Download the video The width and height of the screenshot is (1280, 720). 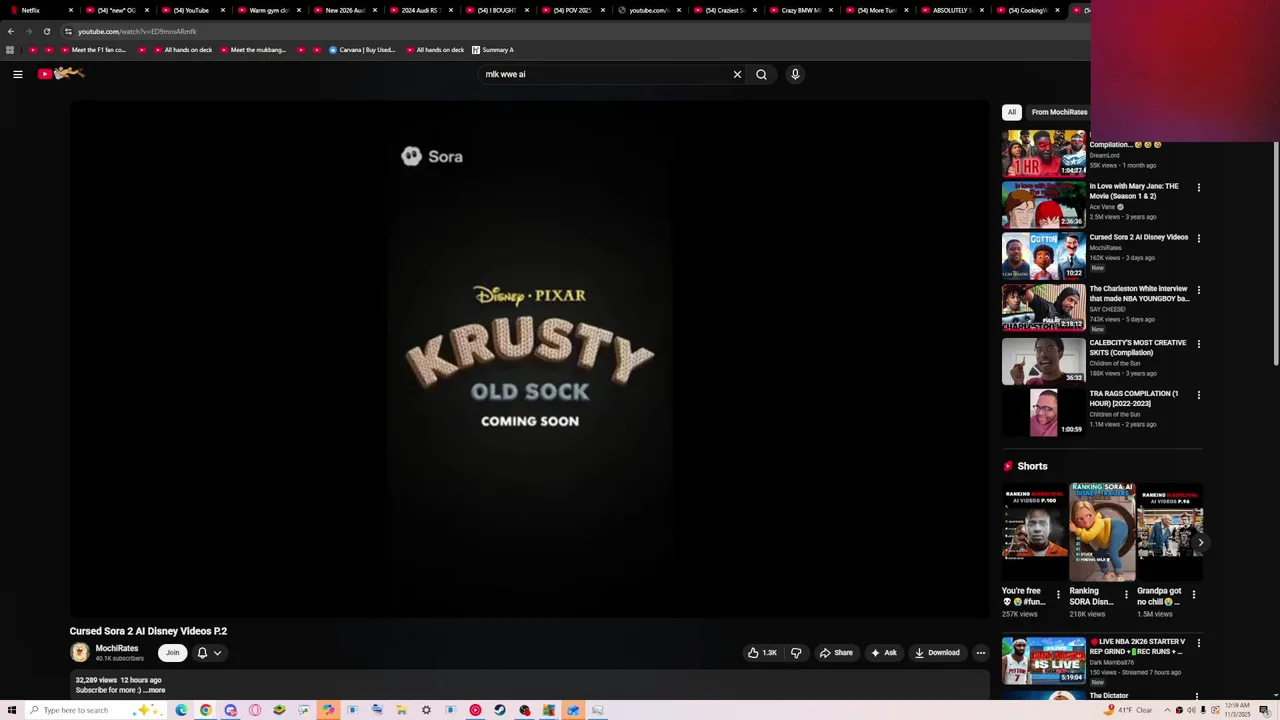[937, 653]
